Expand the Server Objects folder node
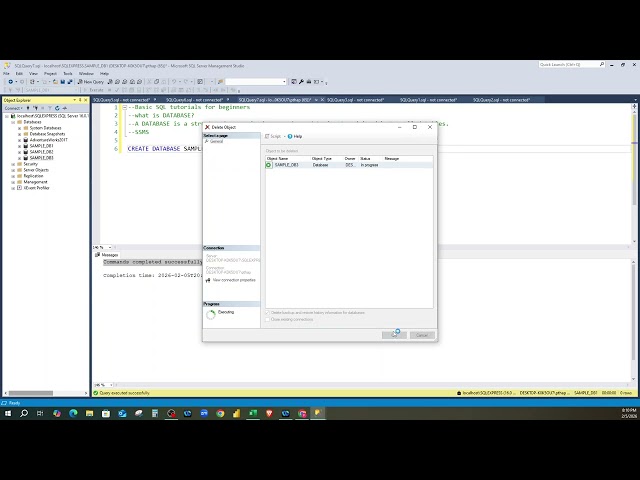Viewport: 640px width, 480px height. tap(13, 170)
